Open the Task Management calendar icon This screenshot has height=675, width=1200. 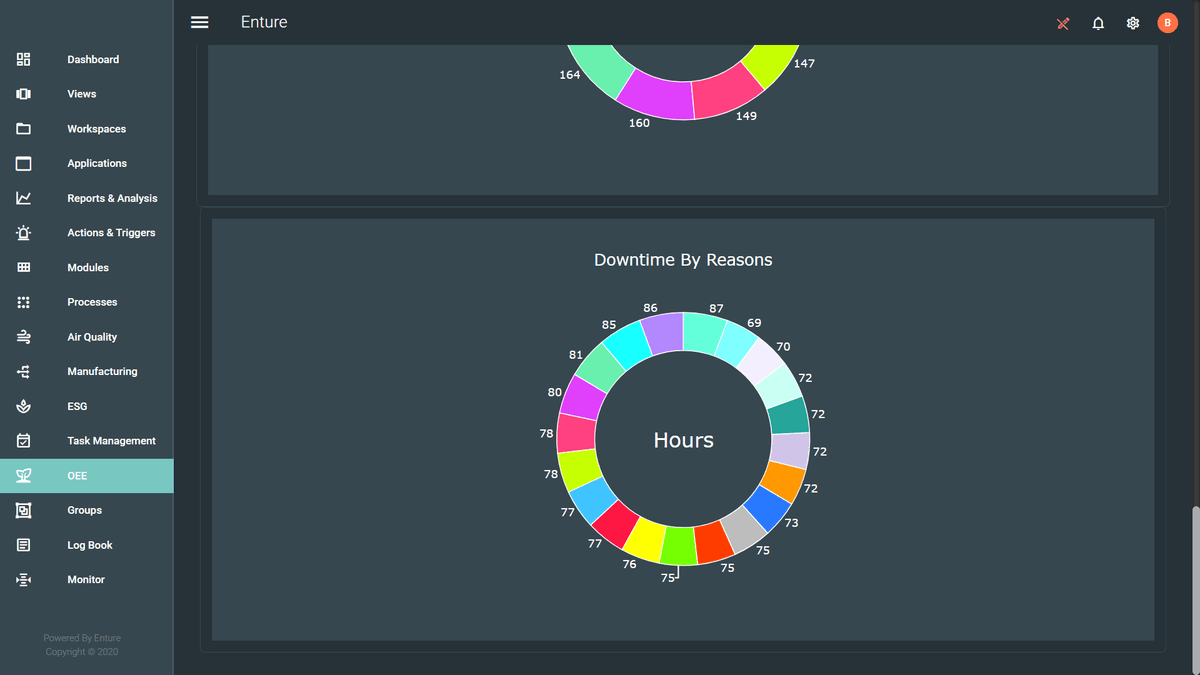[x=23, y=440]
